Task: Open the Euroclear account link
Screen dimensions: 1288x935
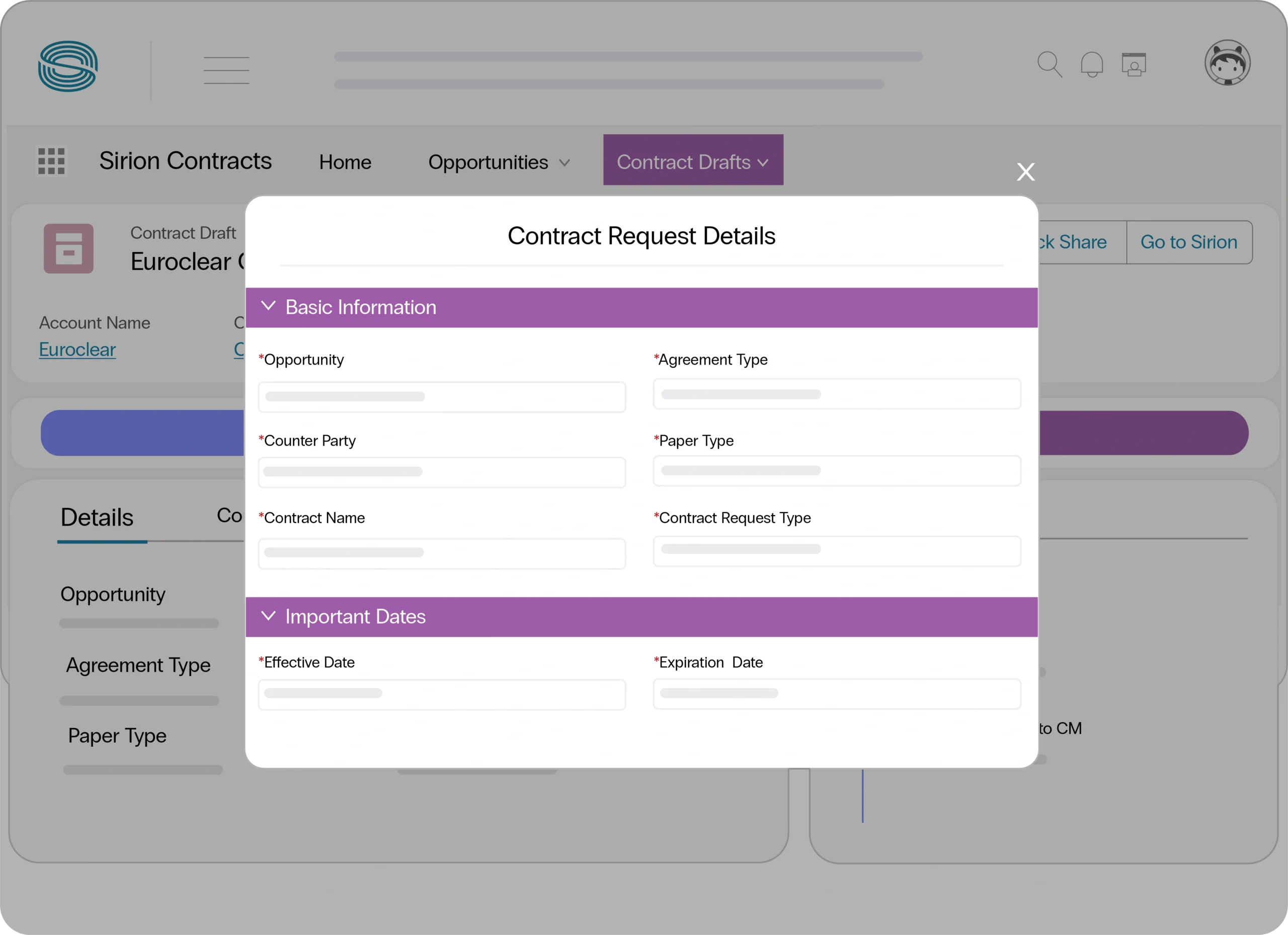Action: 77,350
